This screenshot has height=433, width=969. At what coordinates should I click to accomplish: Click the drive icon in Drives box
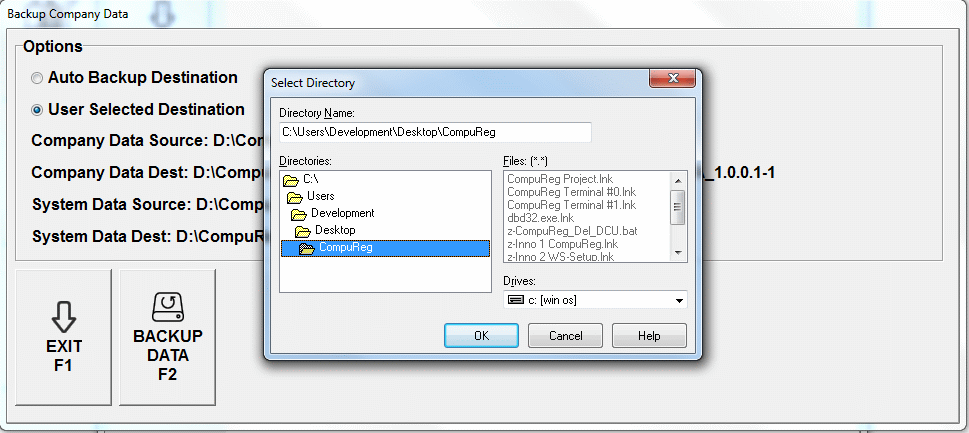pyautogui.click(x=514, y=300)
